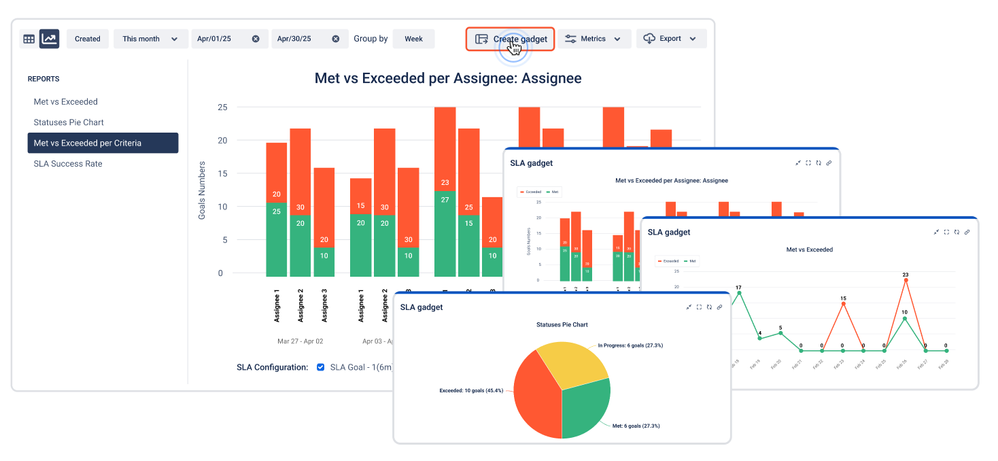Toggle Met legend in line chart gadget
This screenshot has height=461, width=998.
(x=691, y=260)
